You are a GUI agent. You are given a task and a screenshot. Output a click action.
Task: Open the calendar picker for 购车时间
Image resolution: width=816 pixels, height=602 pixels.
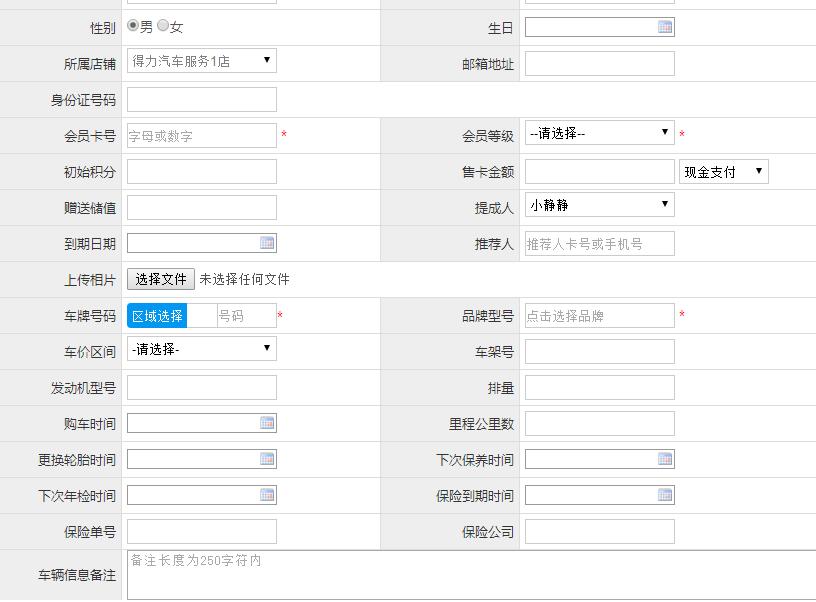[x=267, y=423]
